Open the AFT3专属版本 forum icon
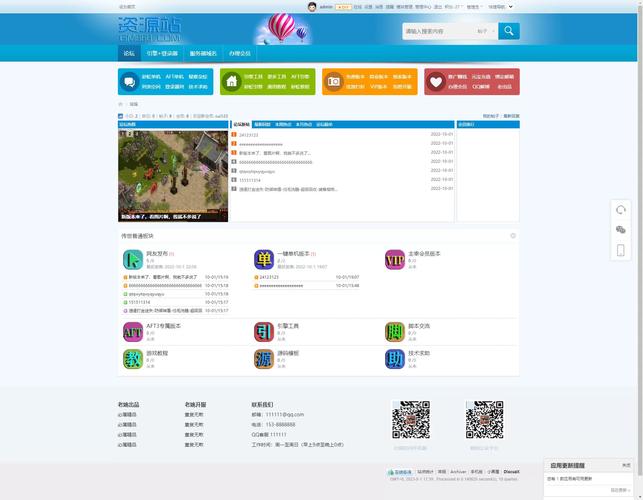Screen dimensions: 643x500 (x=132, y=331)
